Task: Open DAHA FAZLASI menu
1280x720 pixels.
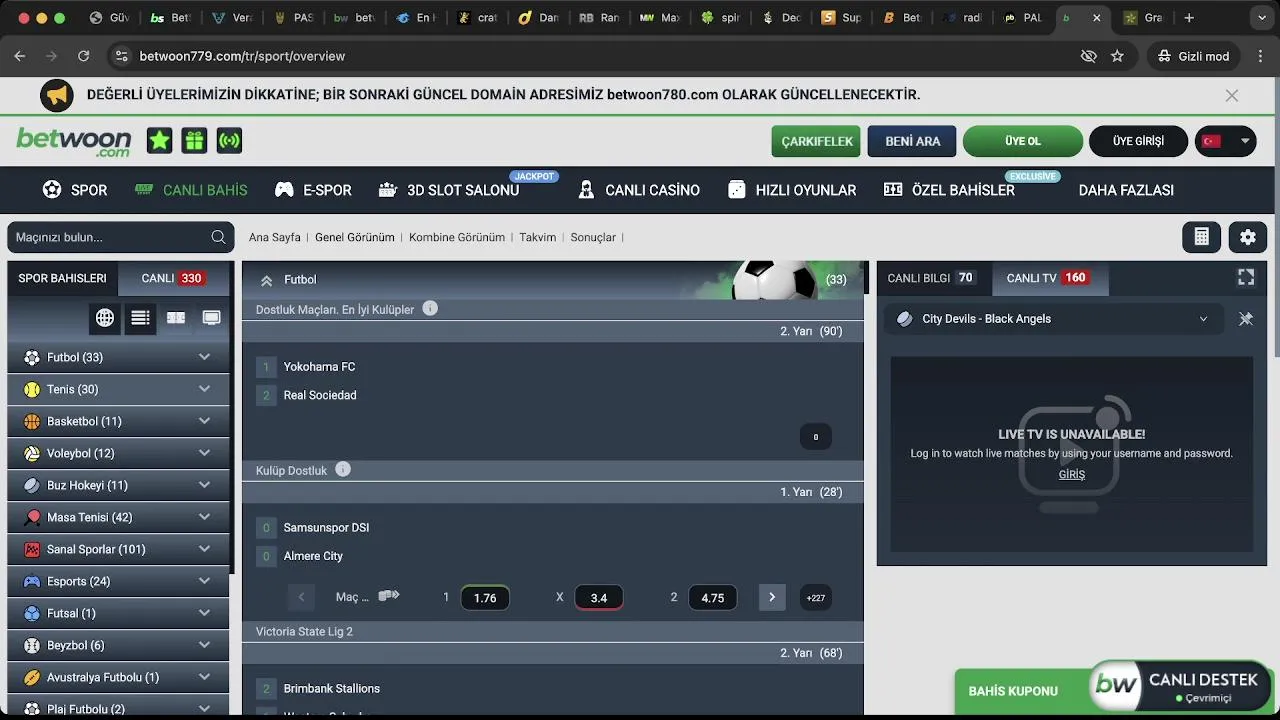Action: pyautogui.click(x=1126, y=190)
